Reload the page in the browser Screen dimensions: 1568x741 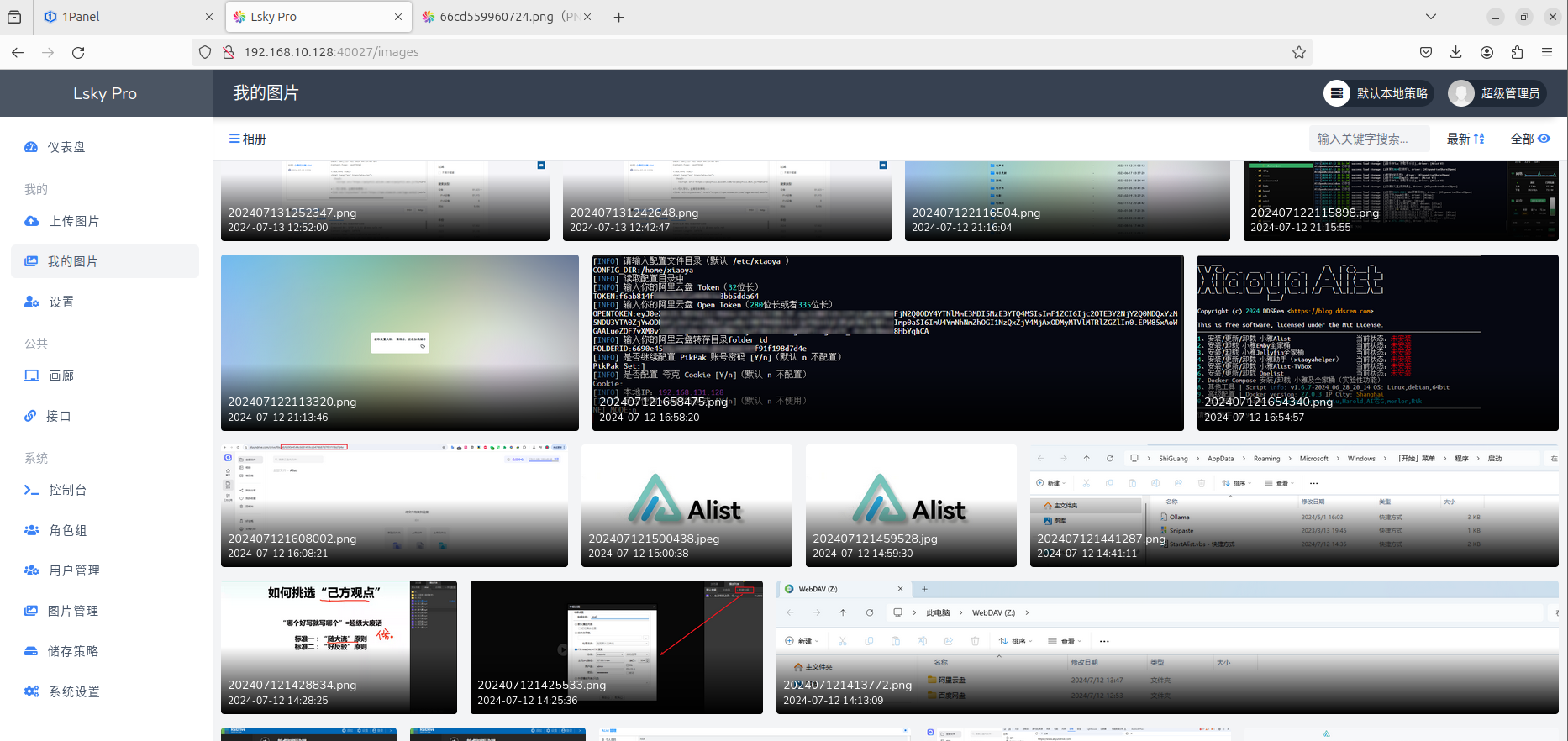[78, 52]
